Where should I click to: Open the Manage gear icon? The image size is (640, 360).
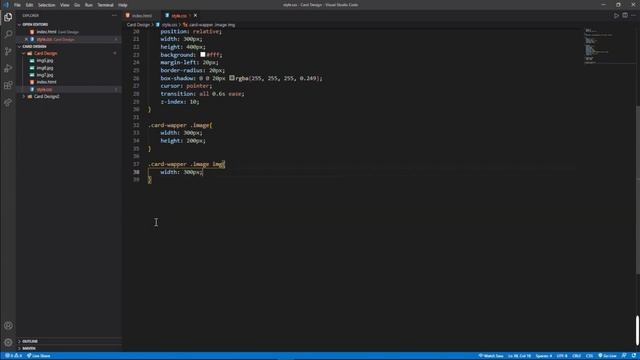pyautogui.click(x=8, y=342)
